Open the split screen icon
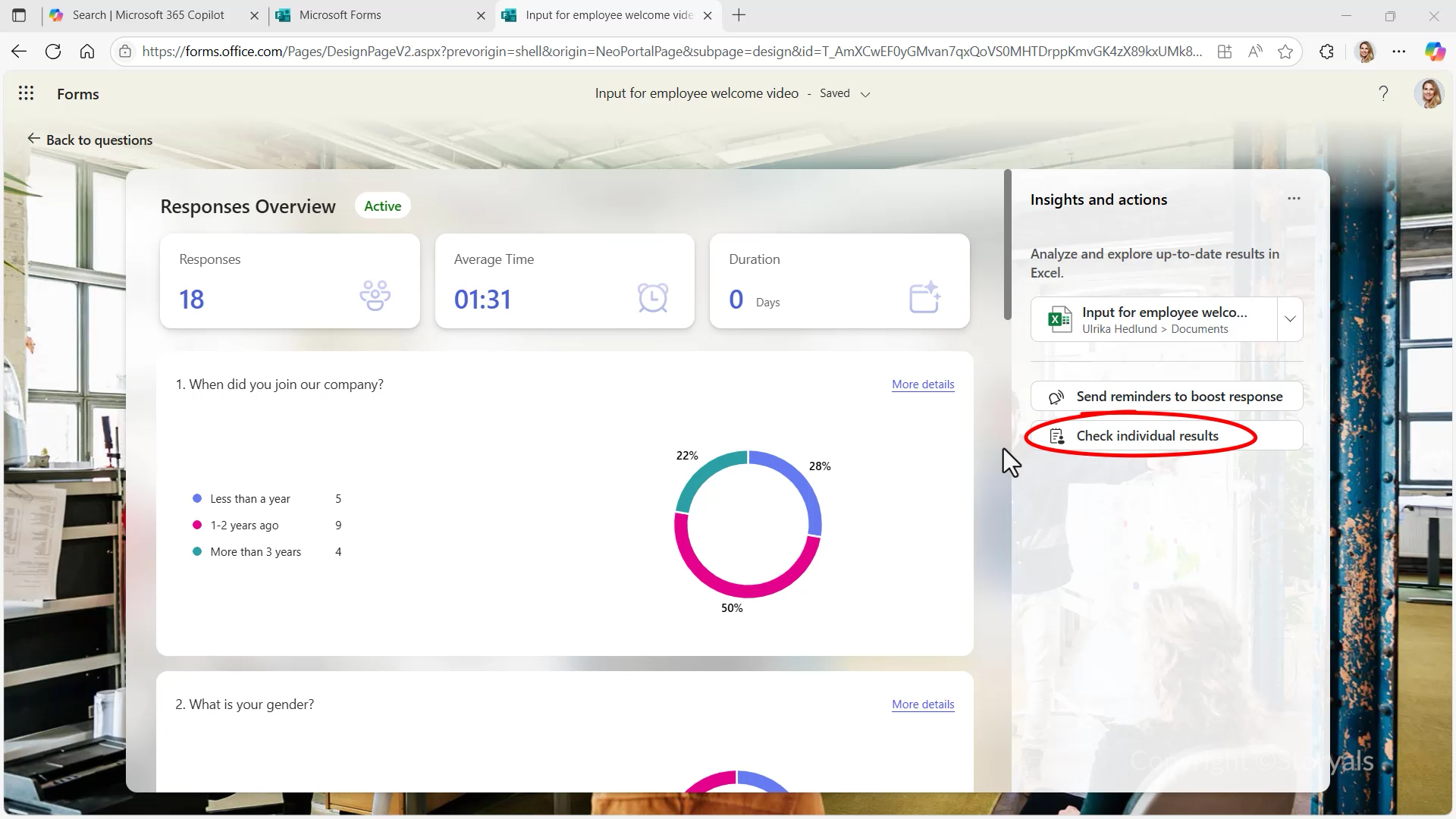 pyautogui.click(x=1225, y=52)
